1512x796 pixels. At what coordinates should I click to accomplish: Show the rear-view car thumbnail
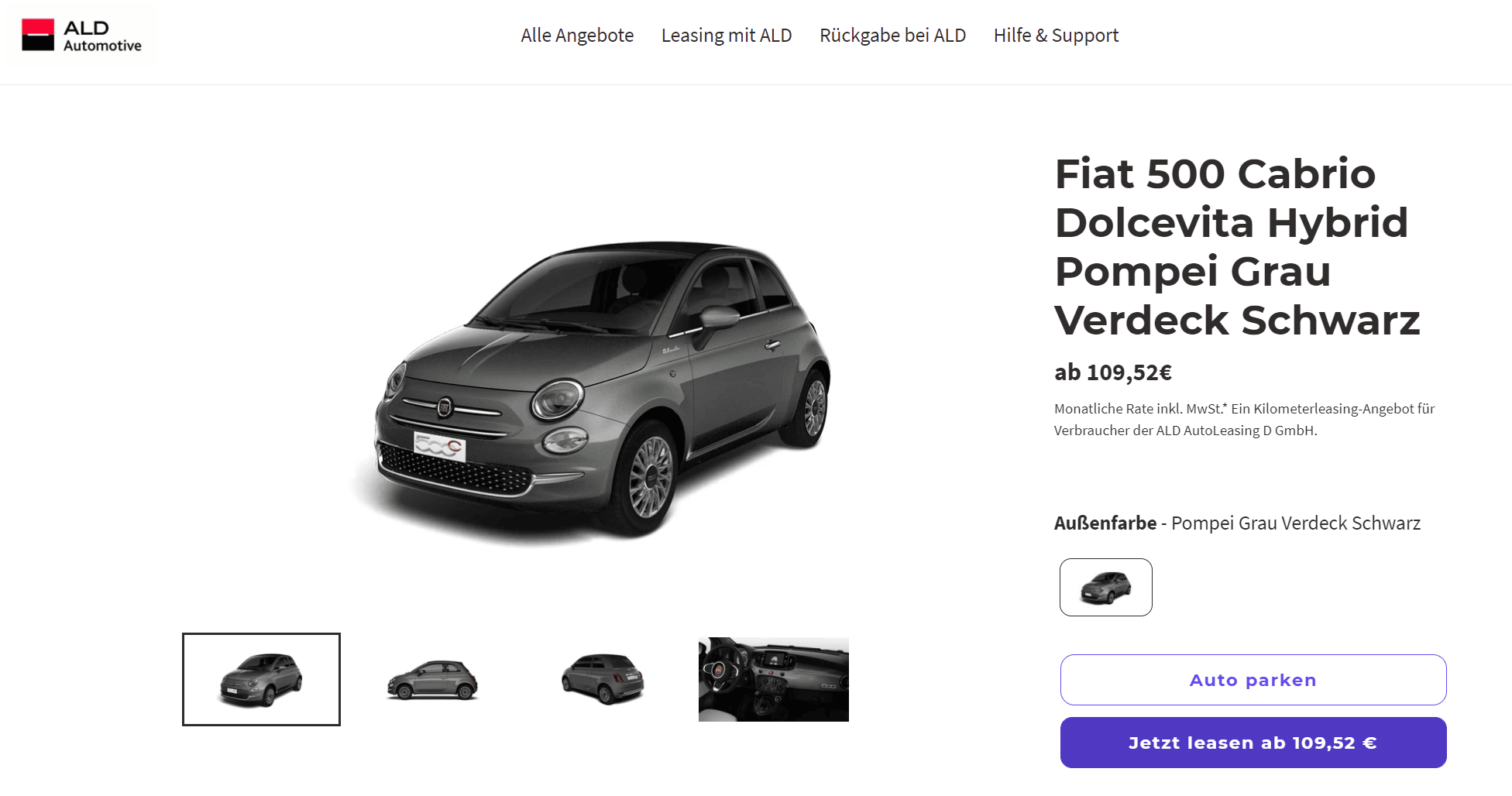603,679
